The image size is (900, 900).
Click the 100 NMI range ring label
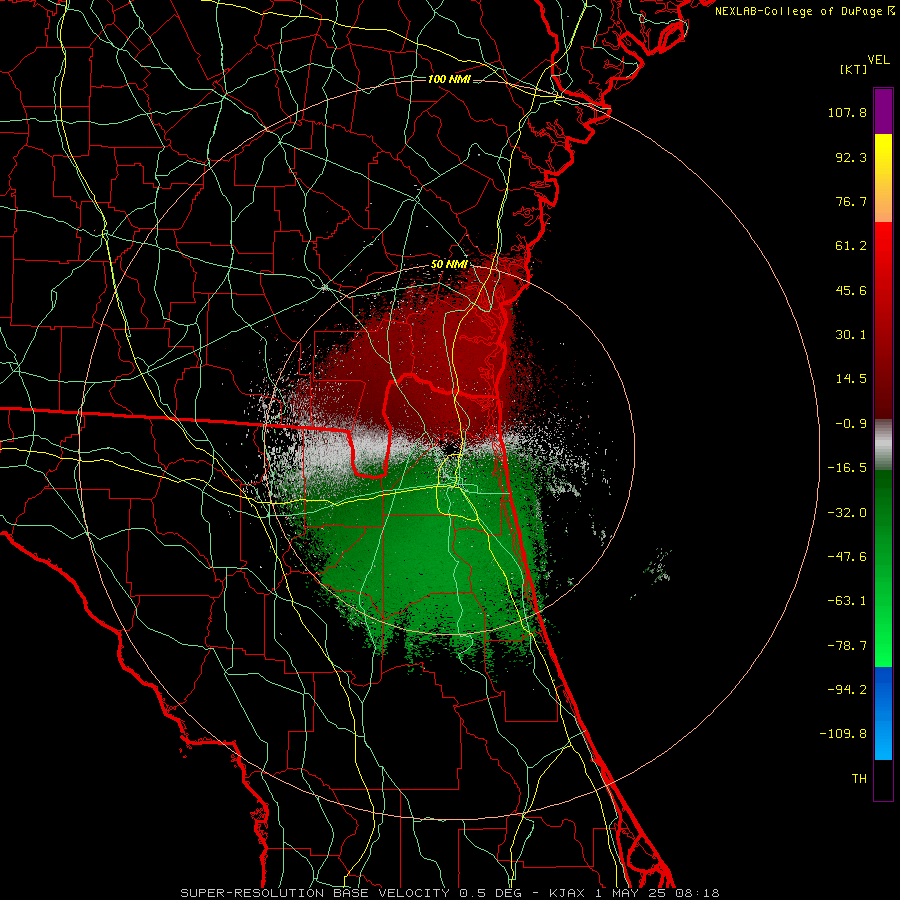(x=449, y=79)
